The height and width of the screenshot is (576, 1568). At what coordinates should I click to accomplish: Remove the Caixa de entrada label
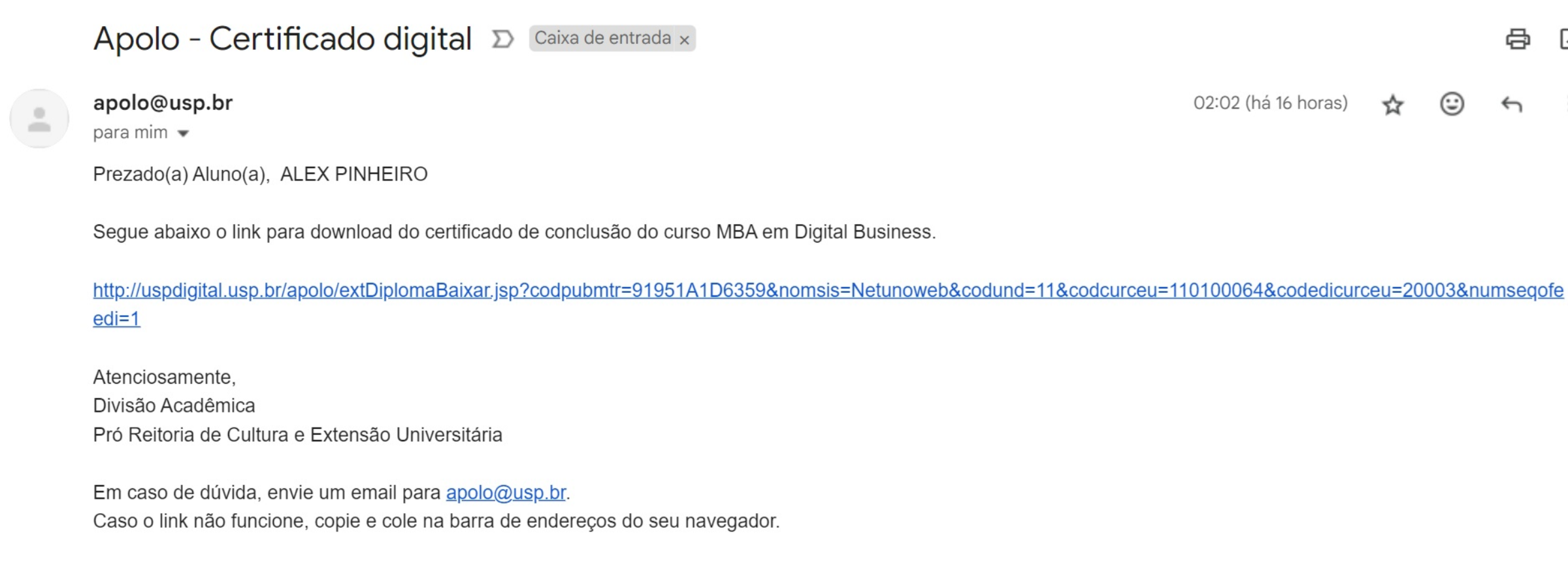coord(684,40)
